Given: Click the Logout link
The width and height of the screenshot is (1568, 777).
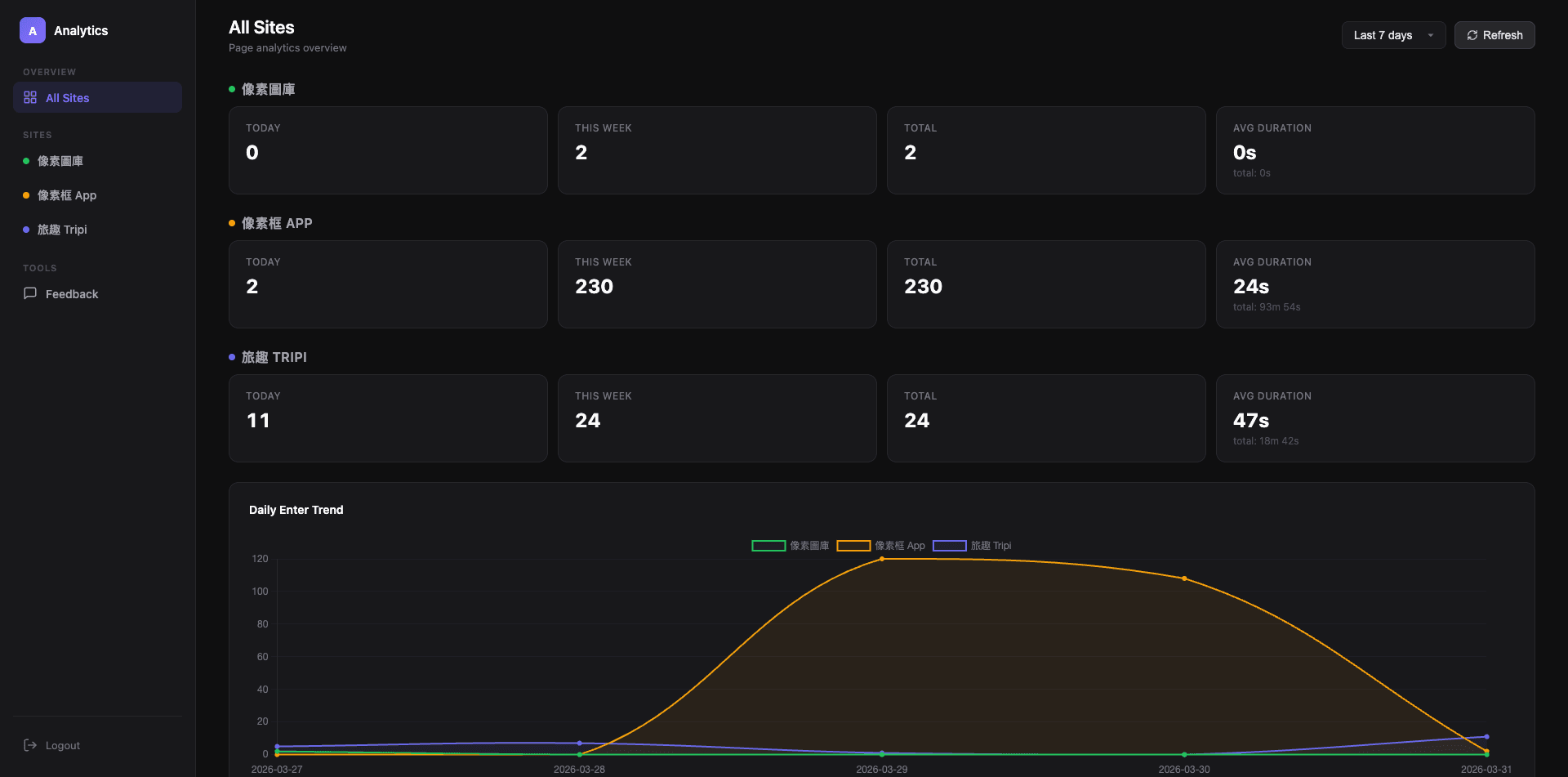Looking at the screenshot, I should point(62,745).
